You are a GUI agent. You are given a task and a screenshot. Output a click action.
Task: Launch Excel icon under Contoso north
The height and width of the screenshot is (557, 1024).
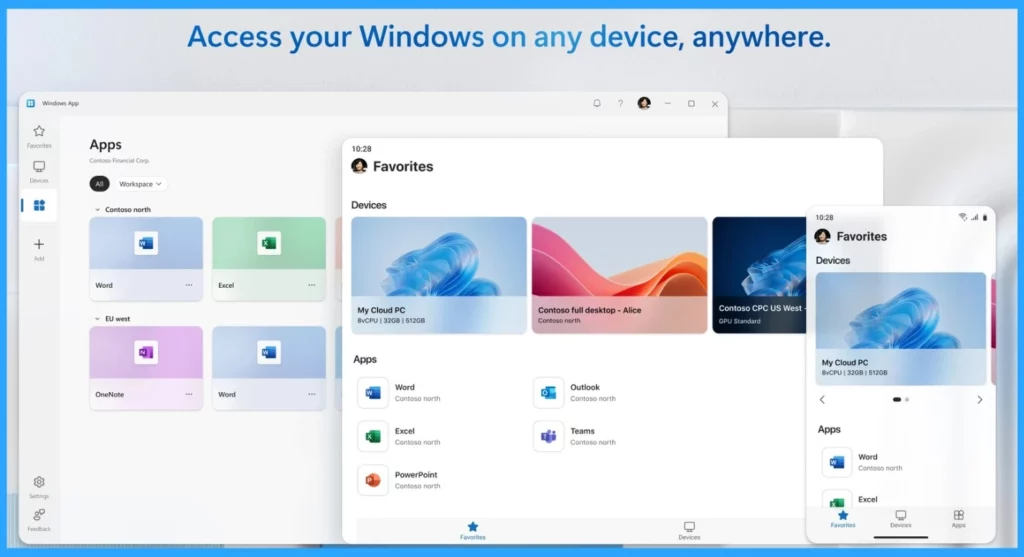(x=268, y=244)
